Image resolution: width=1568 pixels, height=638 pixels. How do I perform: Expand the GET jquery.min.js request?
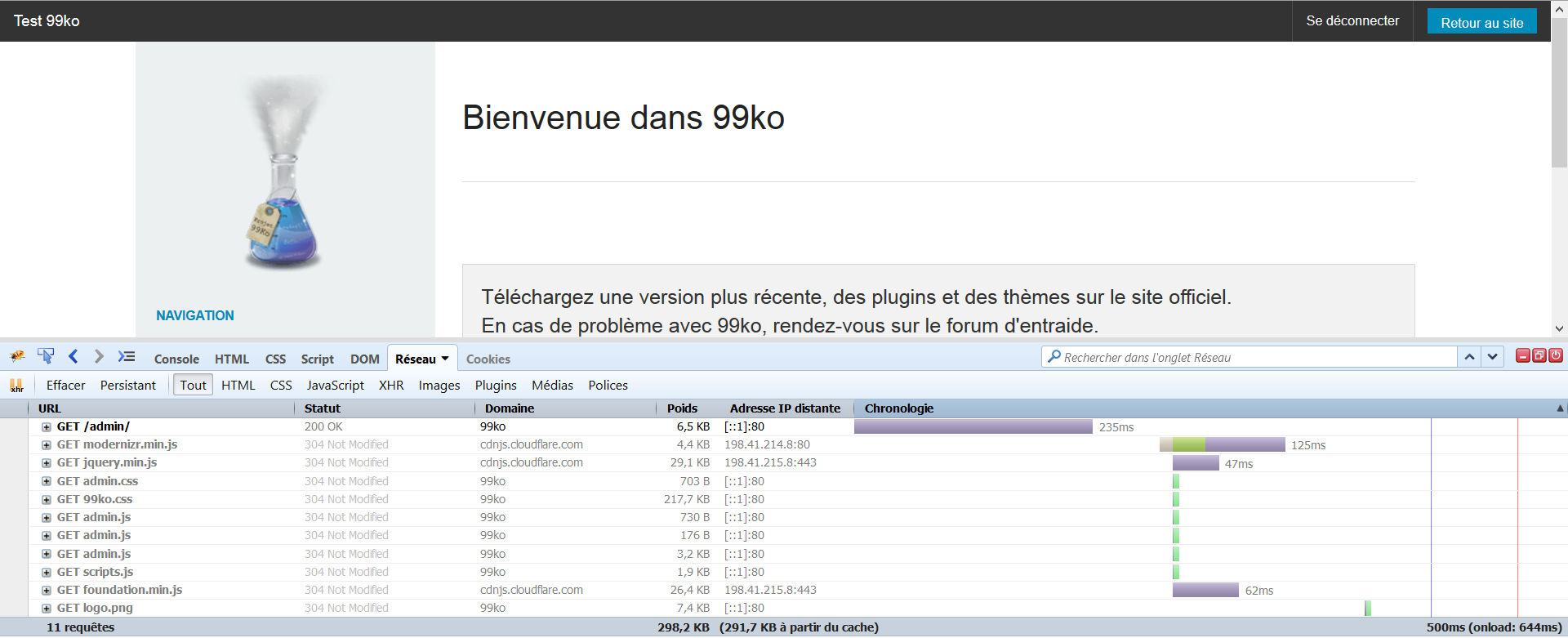(47, 463)
